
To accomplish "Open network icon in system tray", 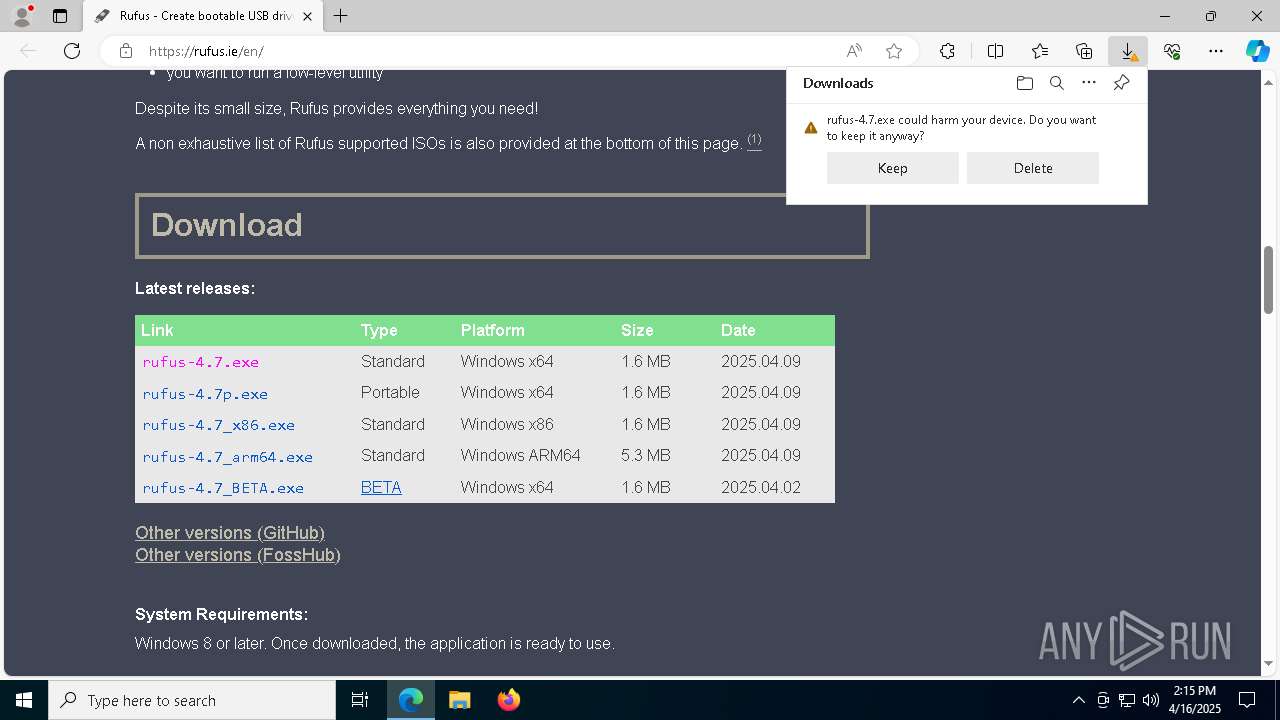I will (x=1127, y=700).
